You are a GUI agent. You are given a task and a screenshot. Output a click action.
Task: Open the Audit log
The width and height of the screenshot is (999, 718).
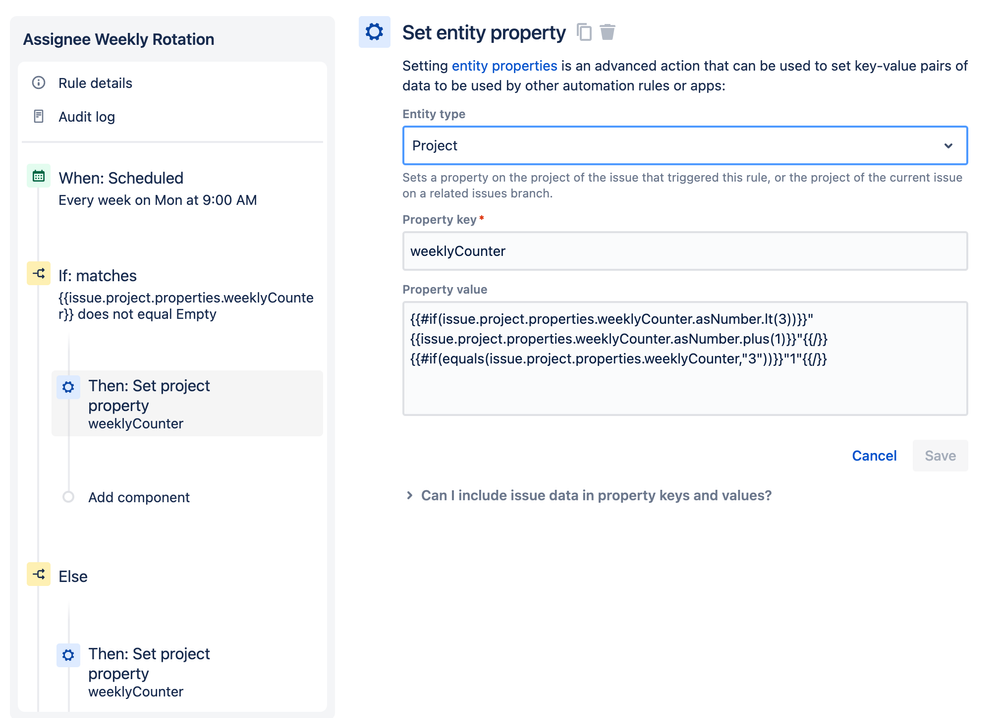coord(86,117)
